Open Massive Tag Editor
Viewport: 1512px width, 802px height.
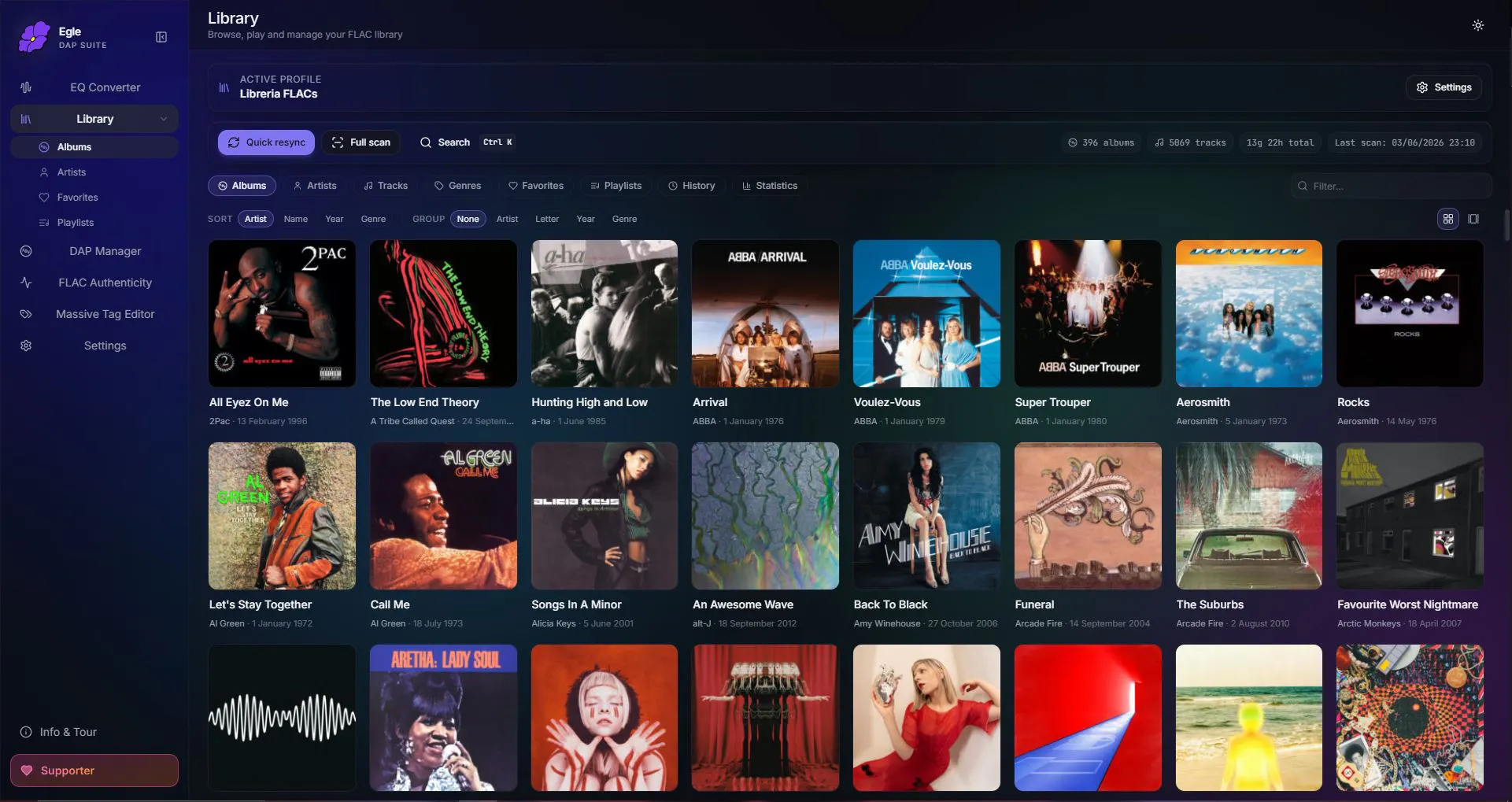94,314
